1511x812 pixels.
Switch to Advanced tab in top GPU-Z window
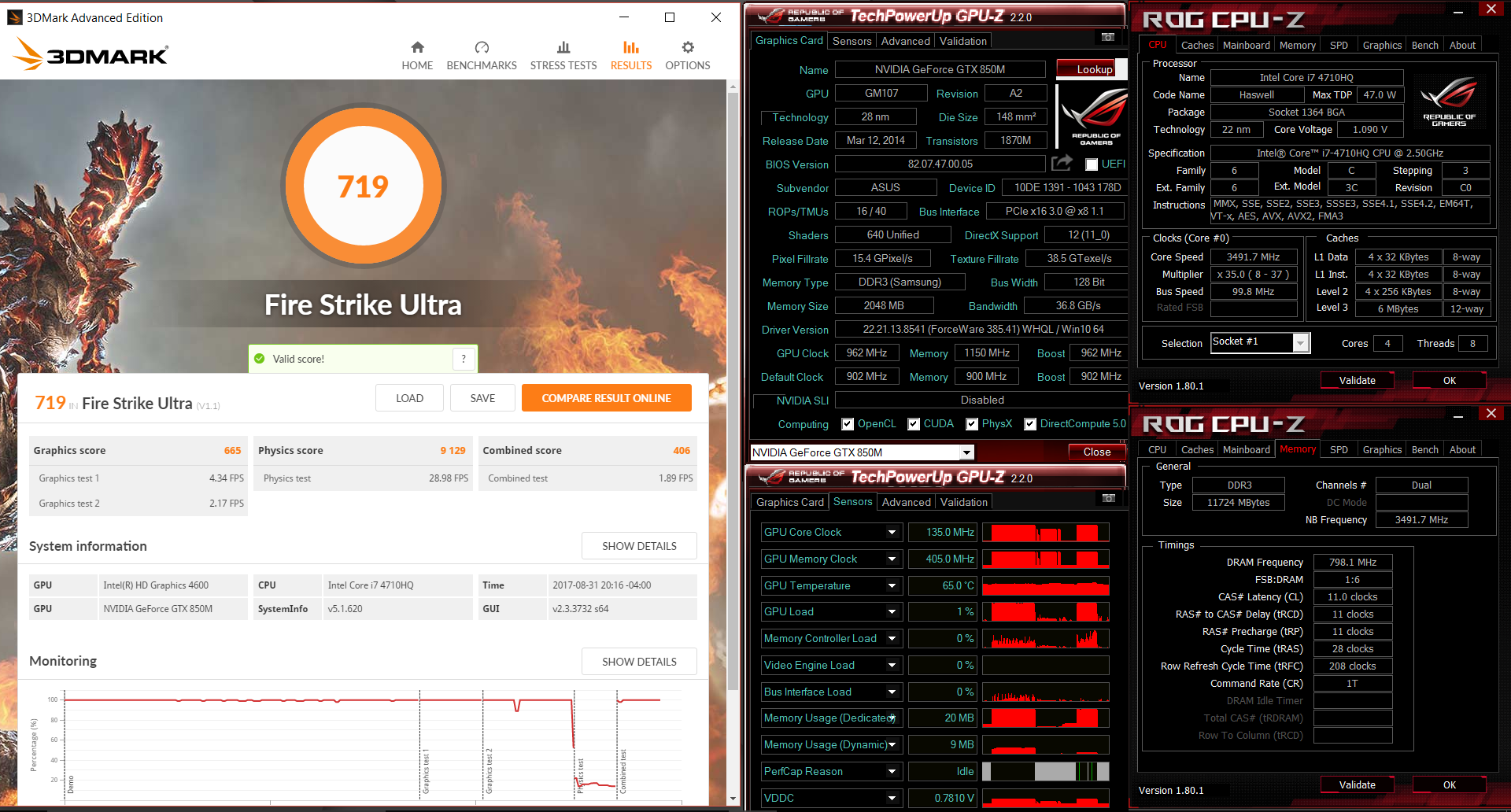coord(905,41)
